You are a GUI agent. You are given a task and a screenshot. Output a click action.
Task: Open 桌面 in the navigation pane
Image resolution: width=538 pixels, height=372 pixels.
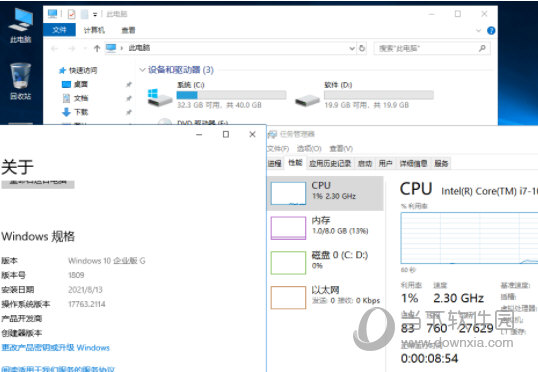point(75,84)
